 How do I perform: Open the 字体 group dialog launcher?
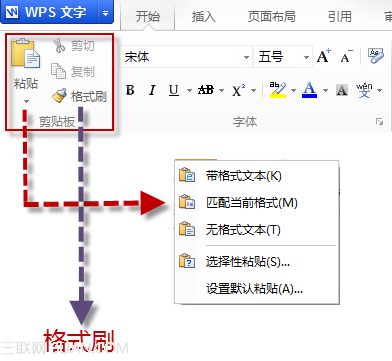[379, 121]
